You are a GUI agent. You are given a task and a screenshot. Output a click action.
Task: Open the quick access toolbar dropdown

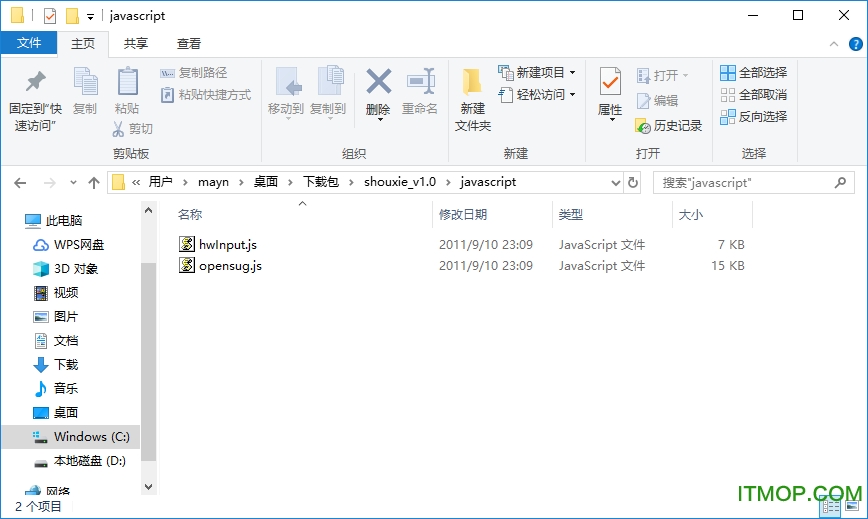coord(90,17)
